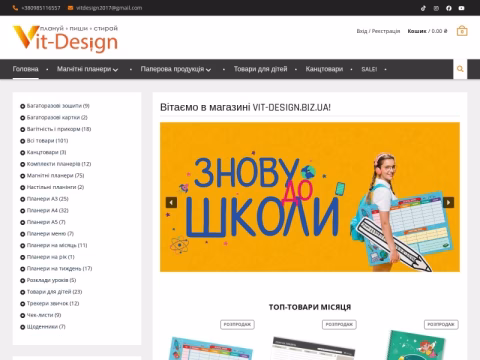Open sidebar category Канцтовари (3)

pyautogui.click(x=46, y=153)
